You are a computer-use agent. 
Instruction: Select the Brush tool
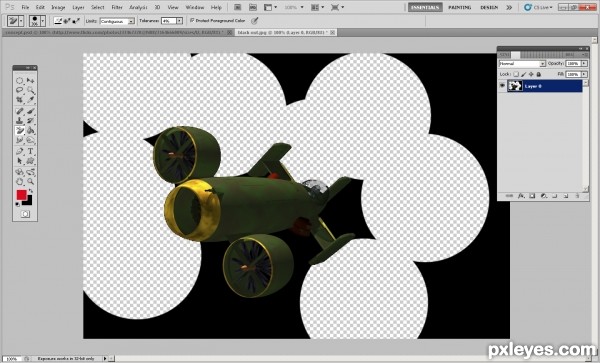[x=31, y=111]
